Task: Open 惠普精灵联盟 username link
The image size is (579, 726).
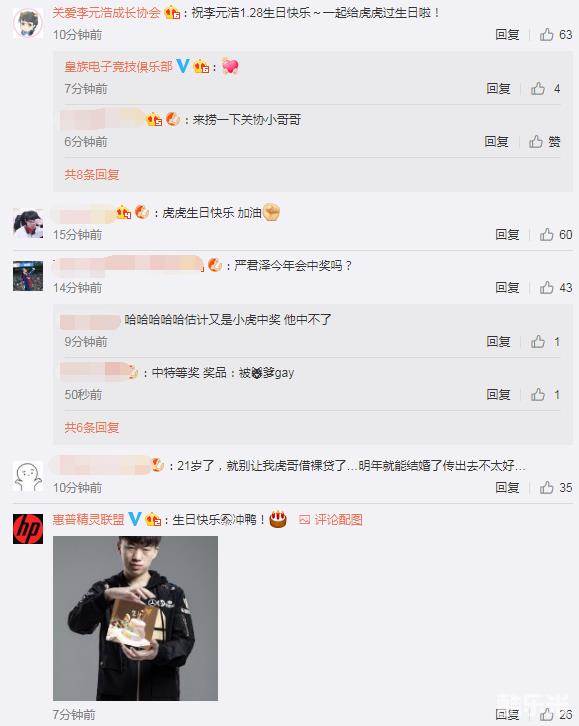Action: 88,519
